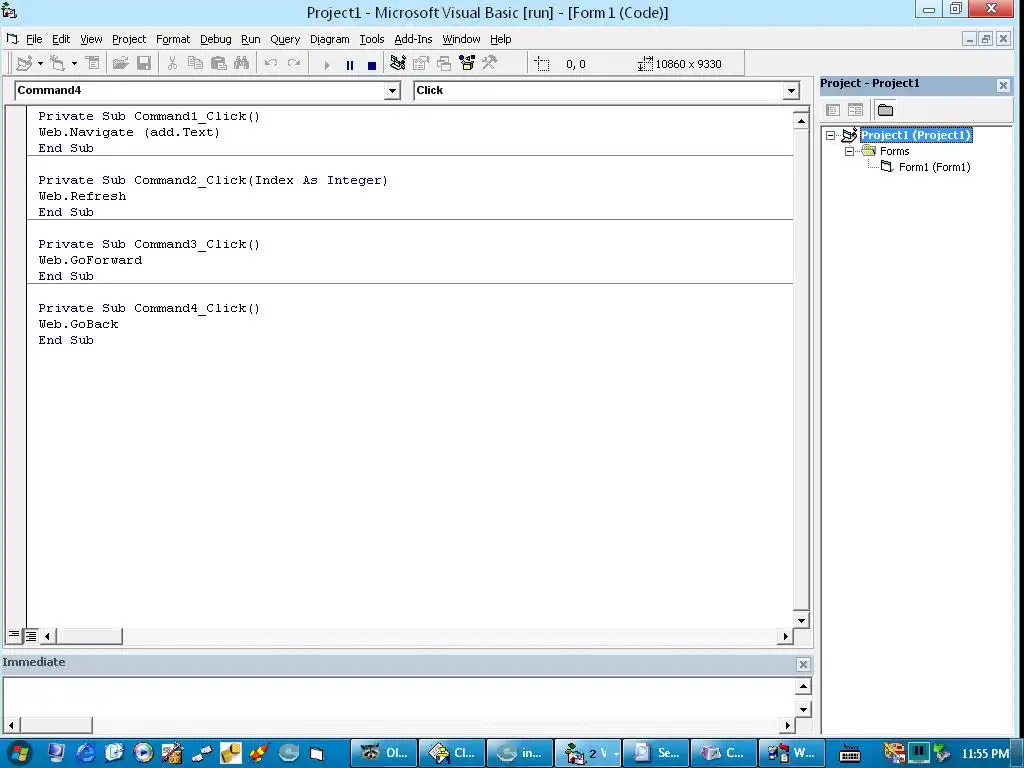Click the Open Project folder icon
The image size is (1024, 768).
(x=120, y=63)
